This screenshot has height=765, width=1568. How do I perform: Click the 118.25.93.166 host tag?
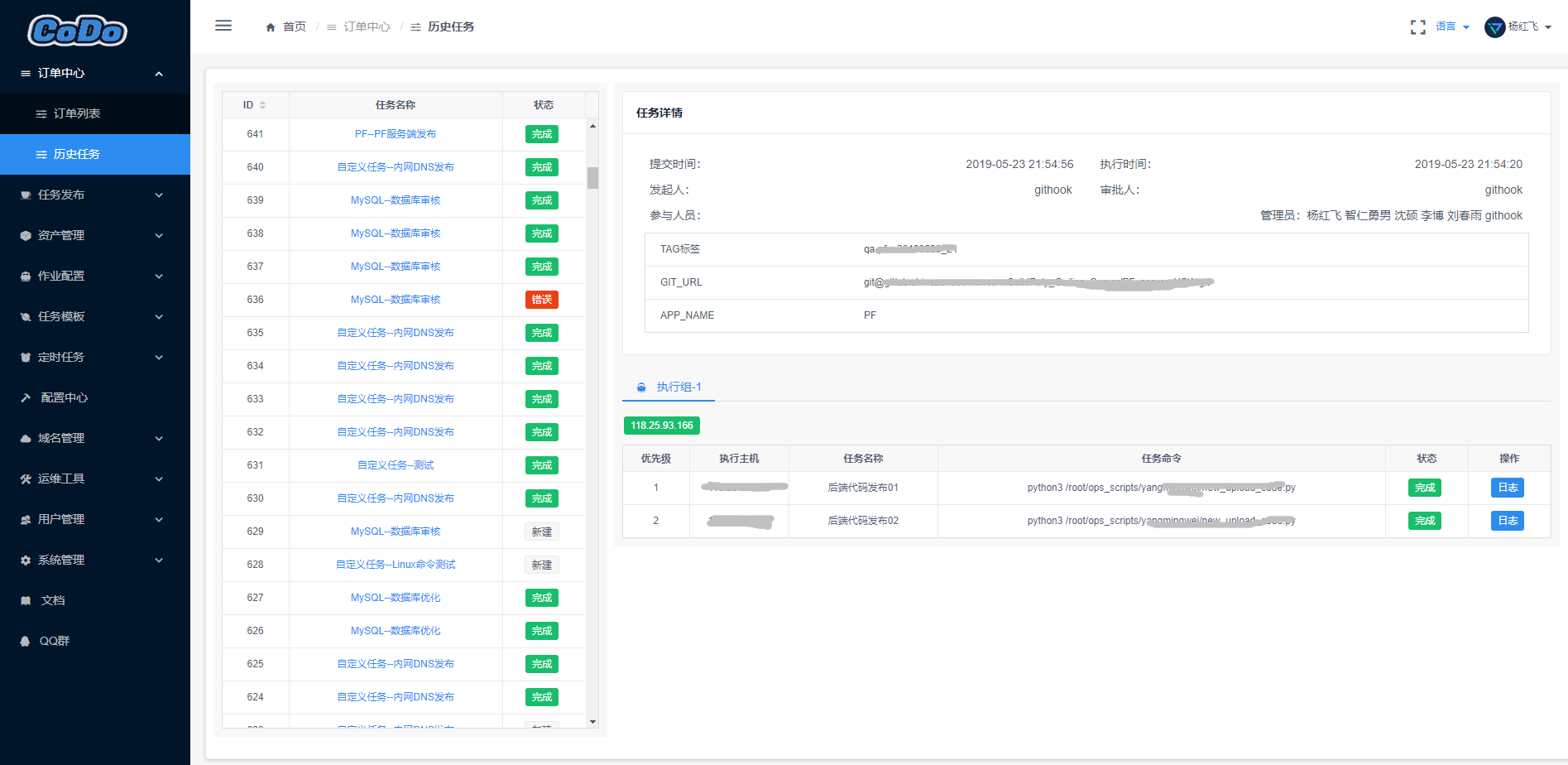662,426
